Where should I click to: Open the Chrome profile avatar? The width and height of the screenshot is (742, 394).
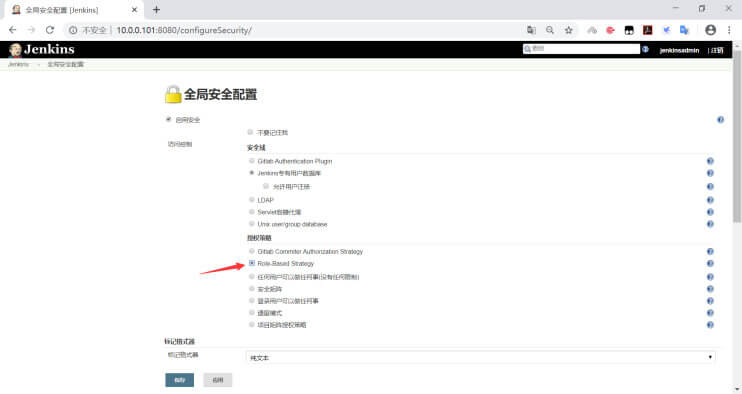click(710, 30)
